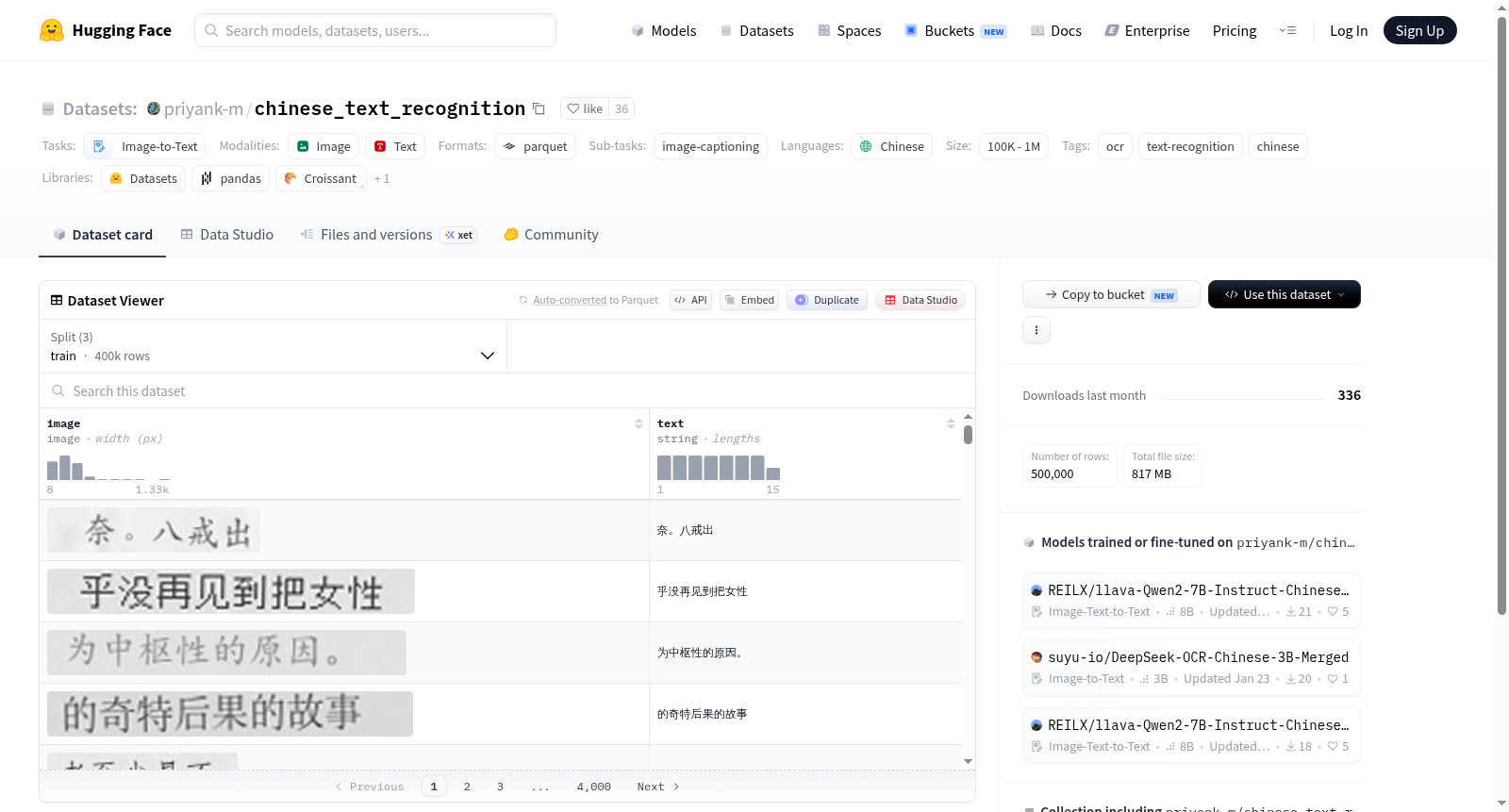Click the chinese tag
Screen dimensions: 1509x812
pos(1278,146)
